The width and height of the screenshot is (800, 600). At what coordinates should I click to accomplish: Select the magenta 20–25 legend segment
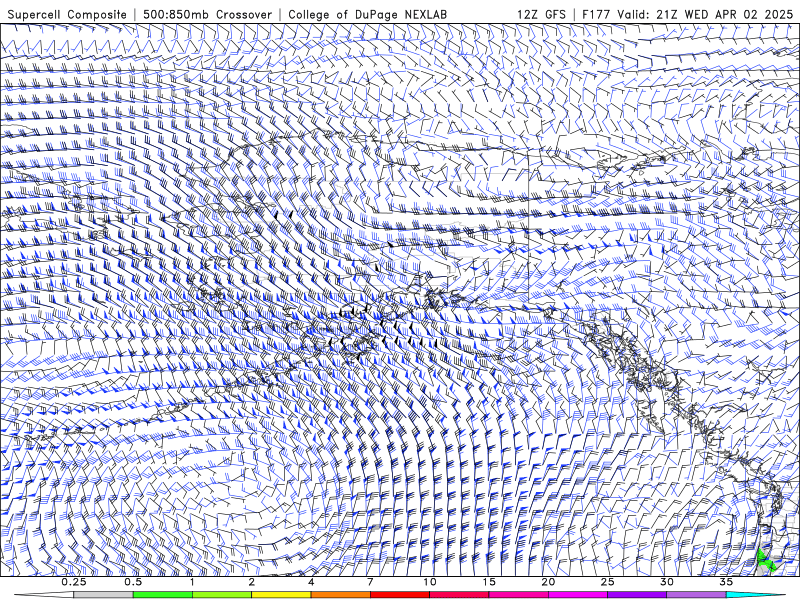pyautogui.click(x=578, y=595)
